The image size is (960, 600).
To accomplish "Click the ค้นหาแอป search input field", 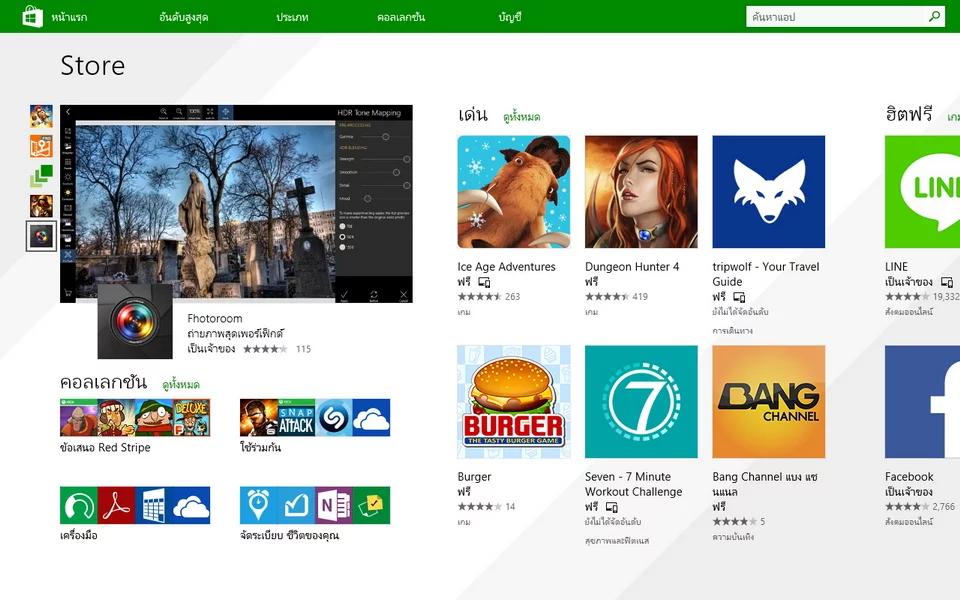I will 834,17.
